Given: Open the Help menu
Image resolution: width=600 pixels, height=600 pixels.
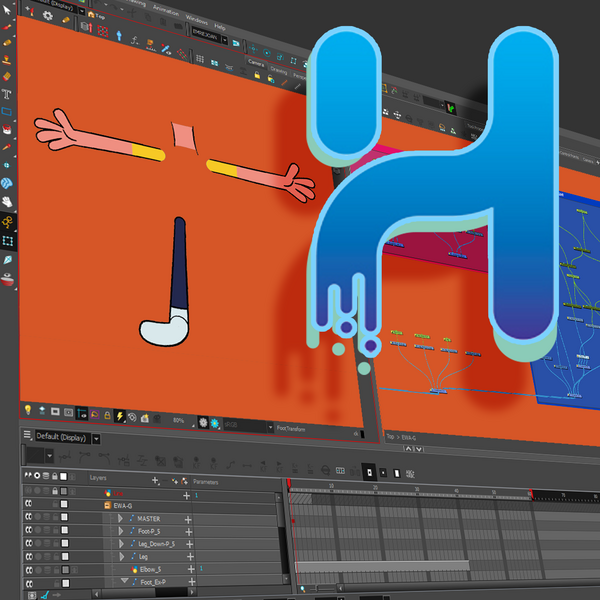Looking at the screenshot, I should point(220,26).
